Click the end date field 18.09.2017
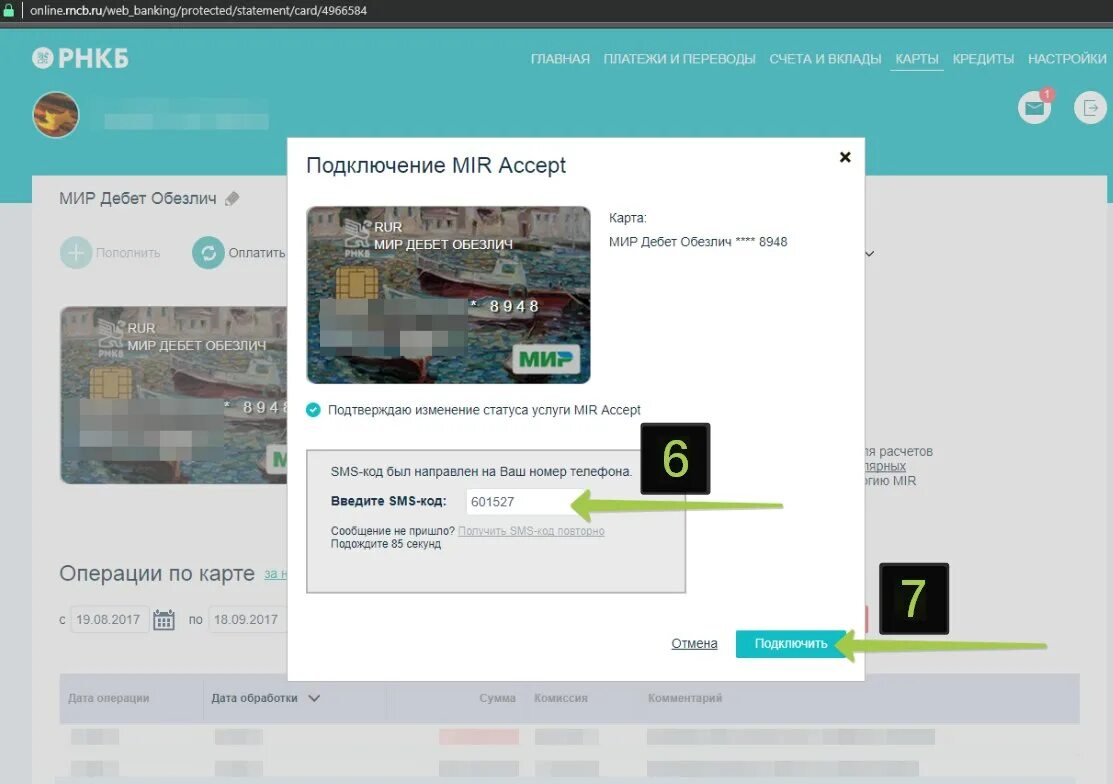The height and width of the screenshot is (784, 1113). click(x=247, y=619)
